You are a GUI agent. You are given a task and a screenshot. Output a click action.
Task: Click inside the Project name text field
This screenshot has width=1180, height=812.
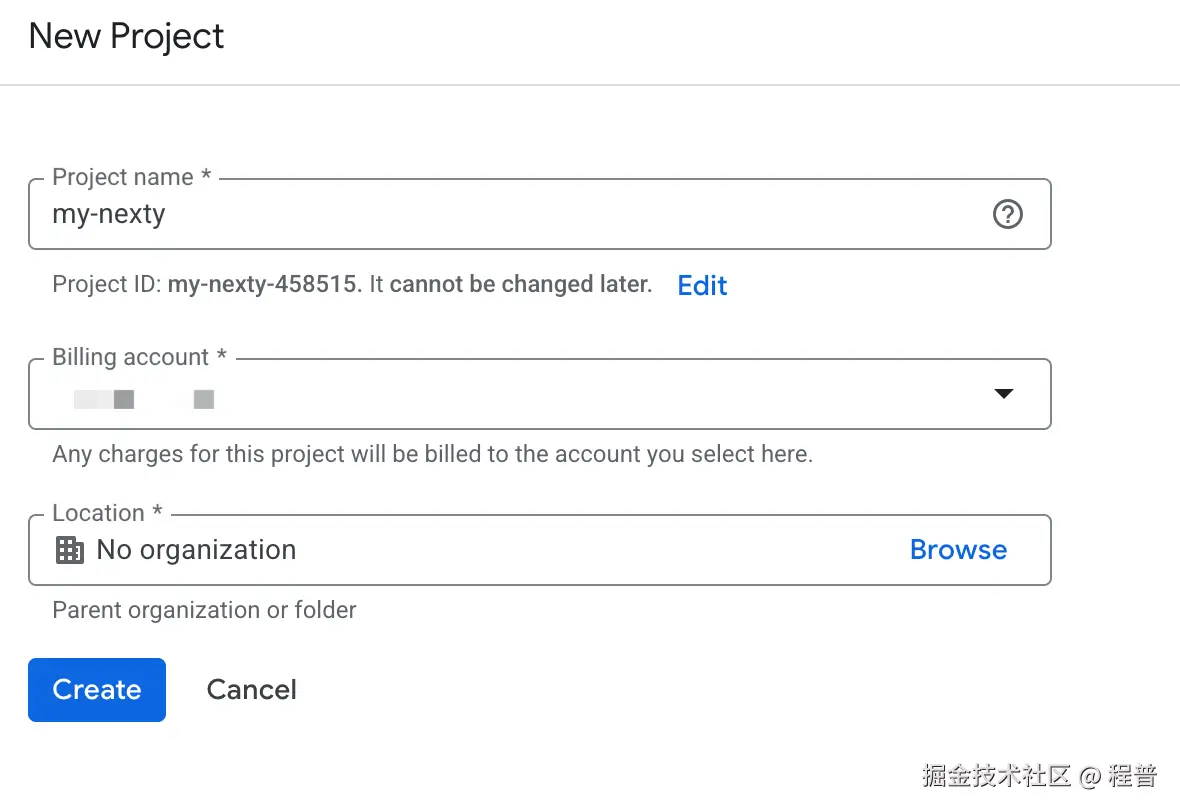[400, 214]
